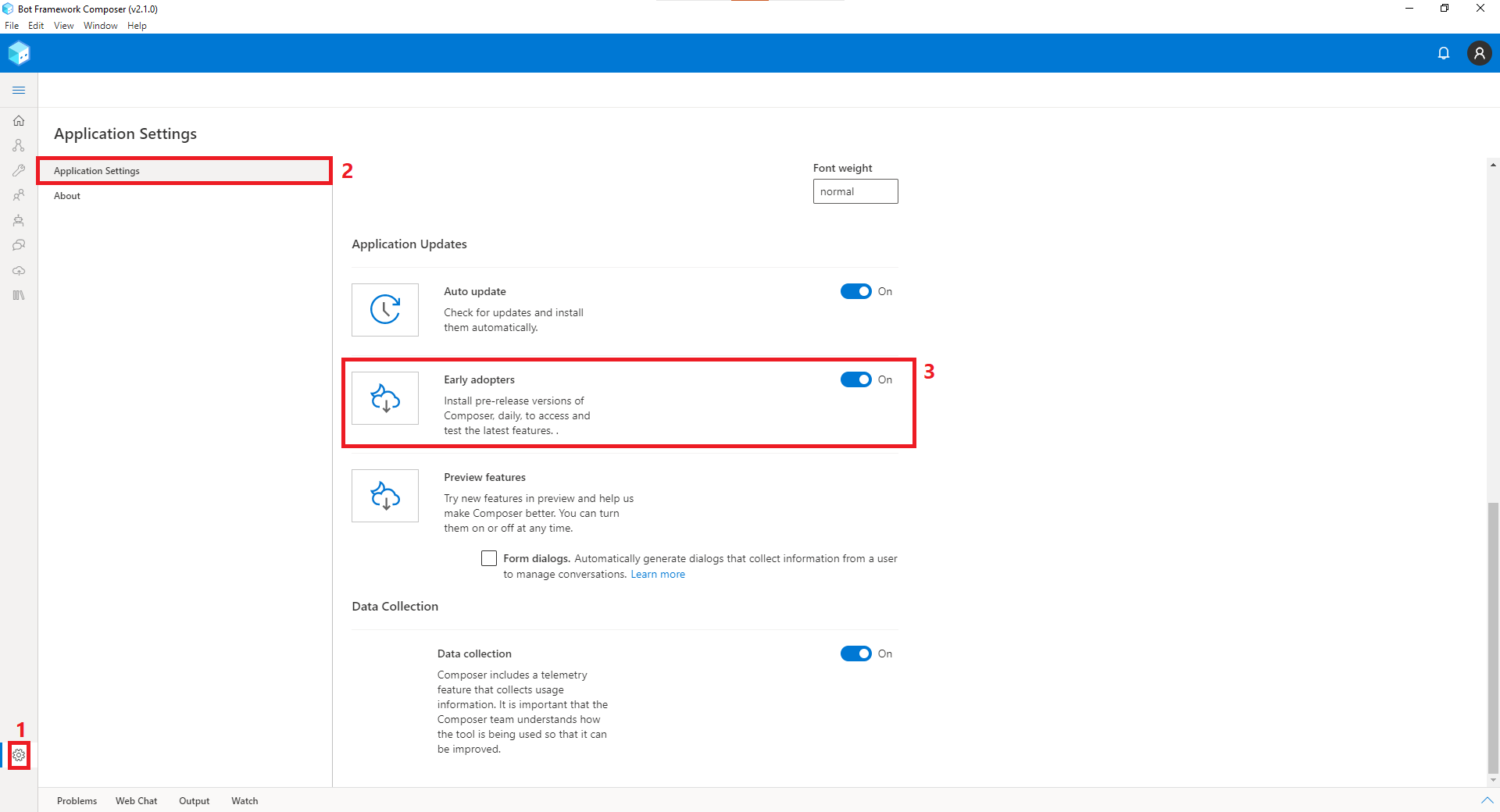Click the settings gear icon in sidebar
Screen dimensions: 1500x812
(19, 755)
